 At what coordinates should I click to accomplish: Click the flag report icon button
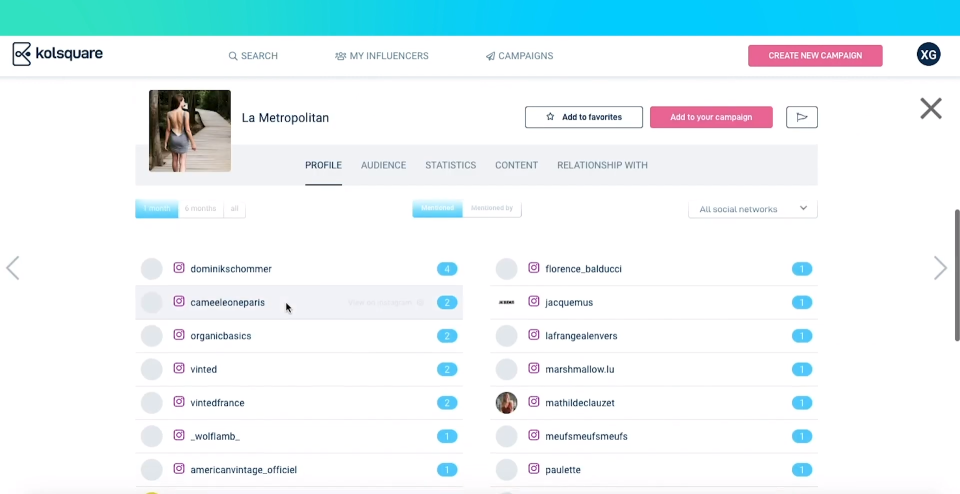pos(801,117)
